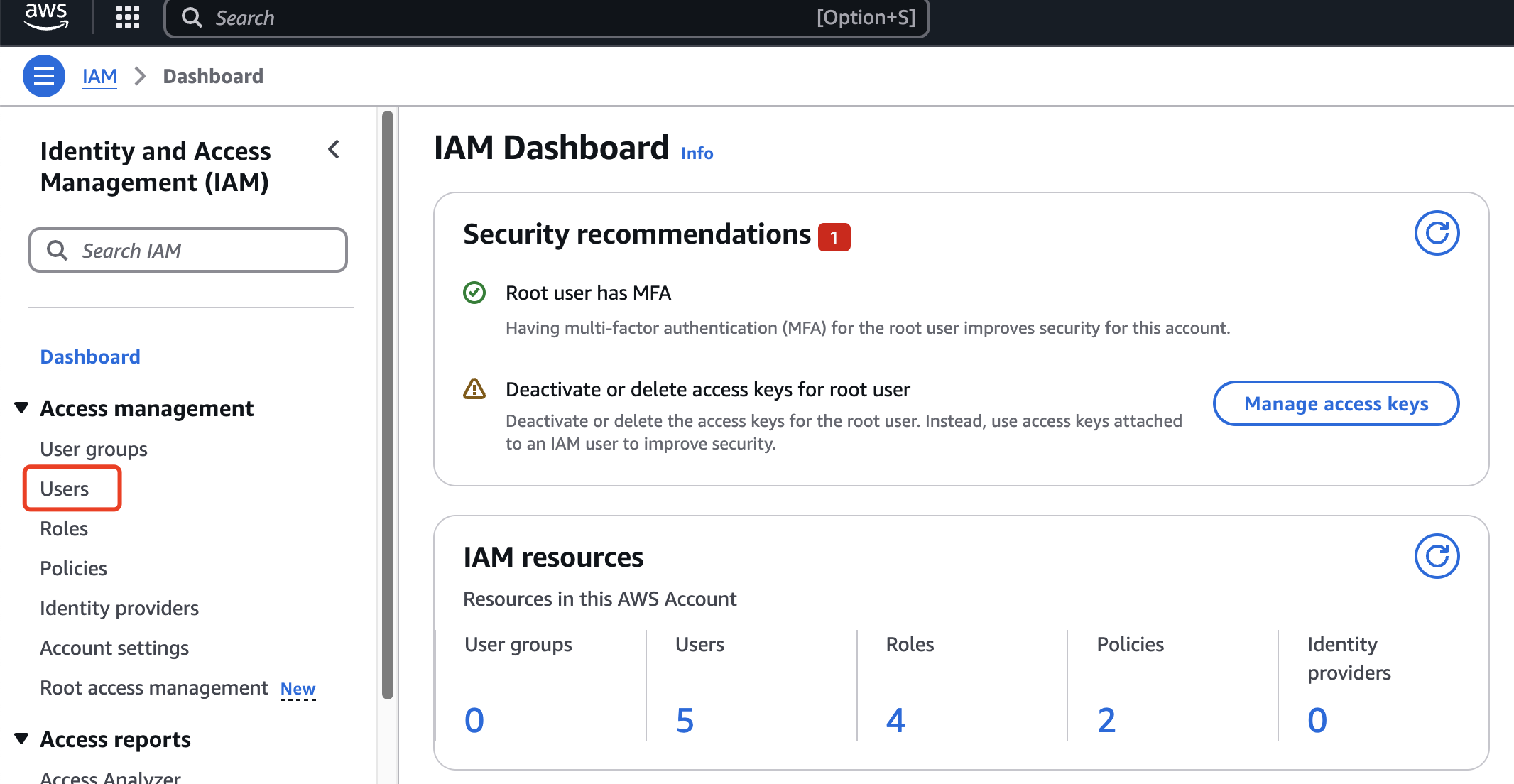Refresh the Security recommendations panel

pyautogui.click(x=1437, y=233)
